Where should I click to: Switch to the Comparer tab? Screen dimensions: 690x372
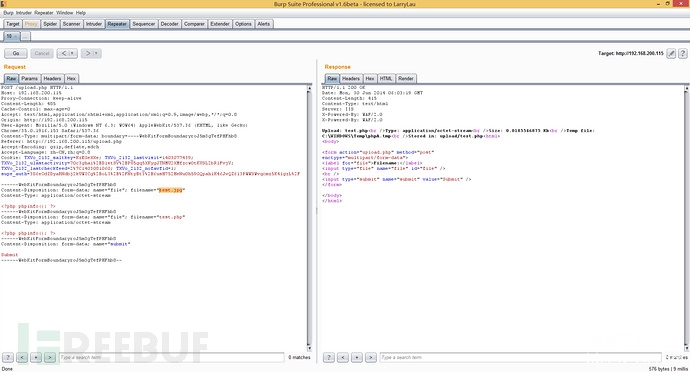click(195, 24)
